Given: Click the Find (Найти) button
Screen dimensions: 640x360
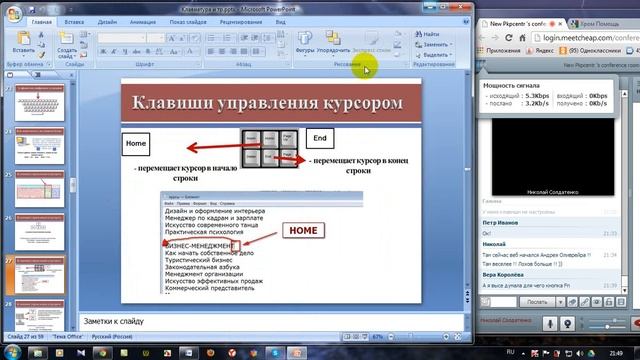Looking at the screenshot, I should tap(427, 34).
